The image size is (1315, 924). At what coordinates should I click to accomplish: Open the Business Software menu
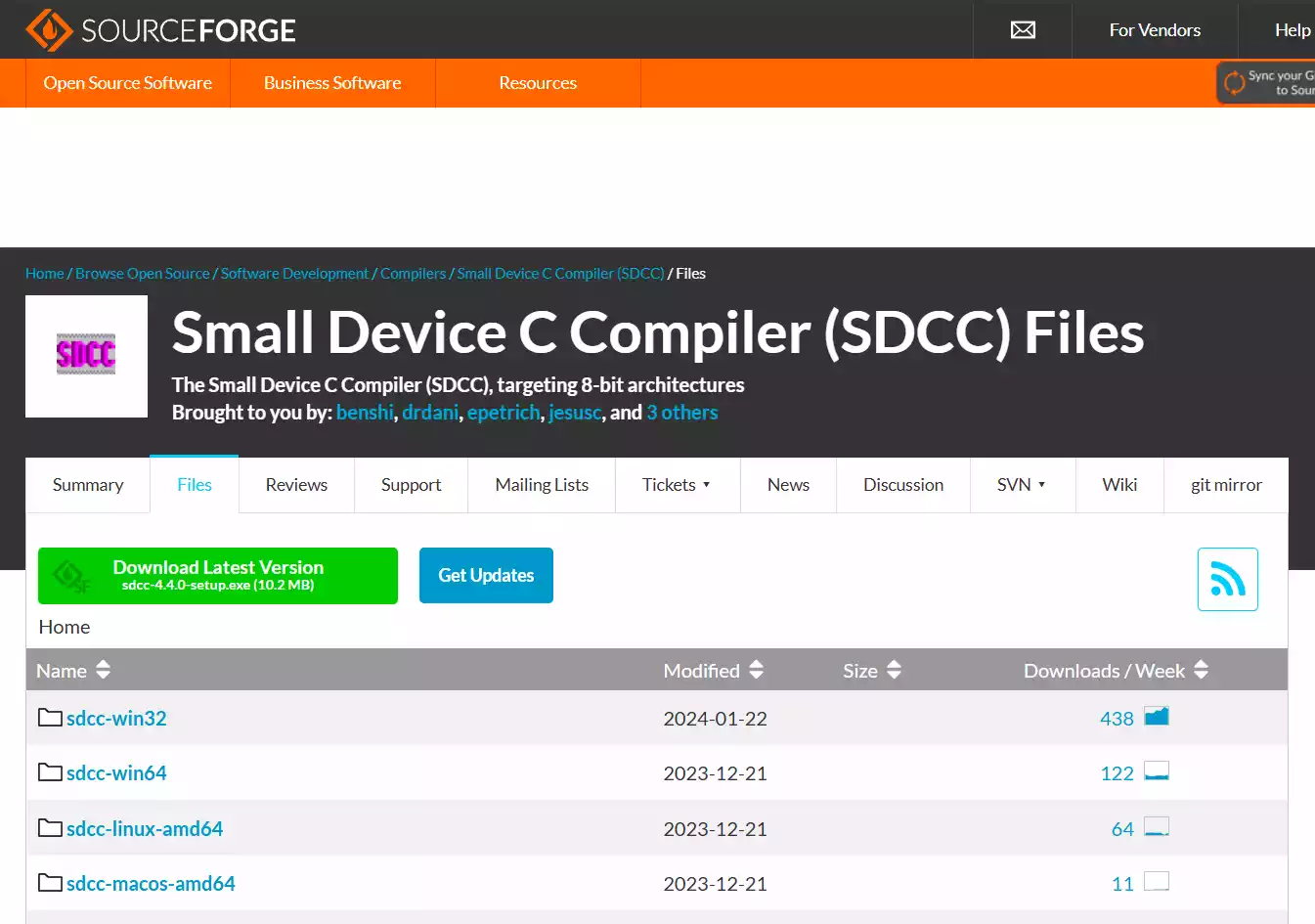tap(332, 83)
